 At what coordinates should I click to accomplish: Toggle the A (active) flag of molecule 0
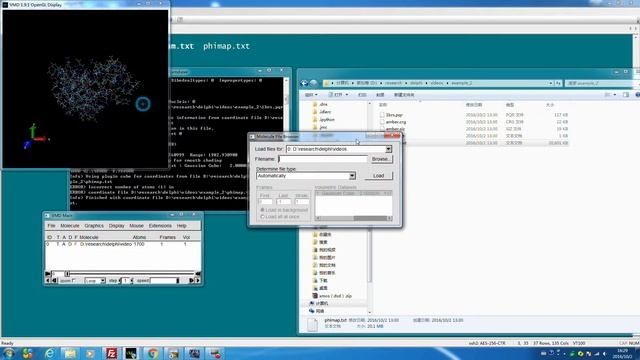coord(64,244)
